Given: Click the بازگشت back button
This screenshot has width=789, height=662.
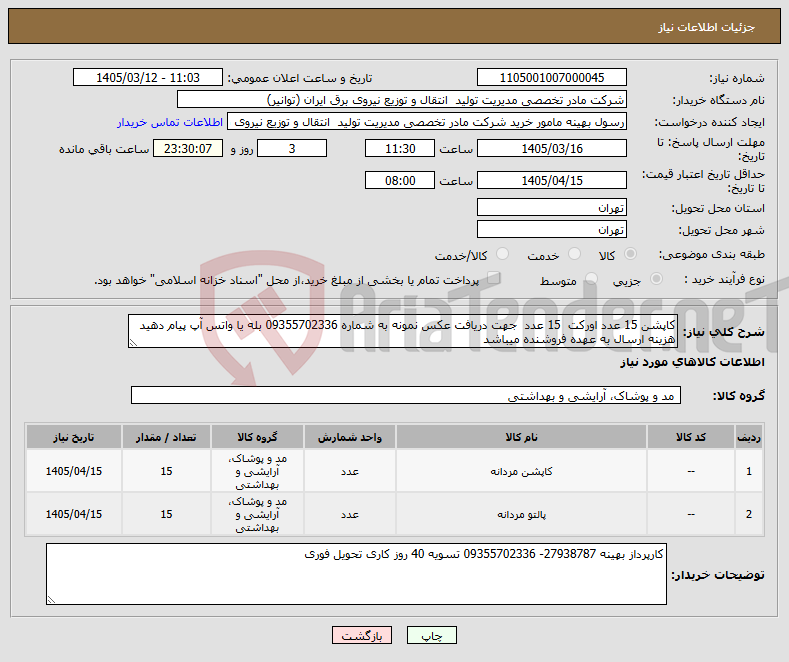Looking at the screenshot, I should point(362,636).
